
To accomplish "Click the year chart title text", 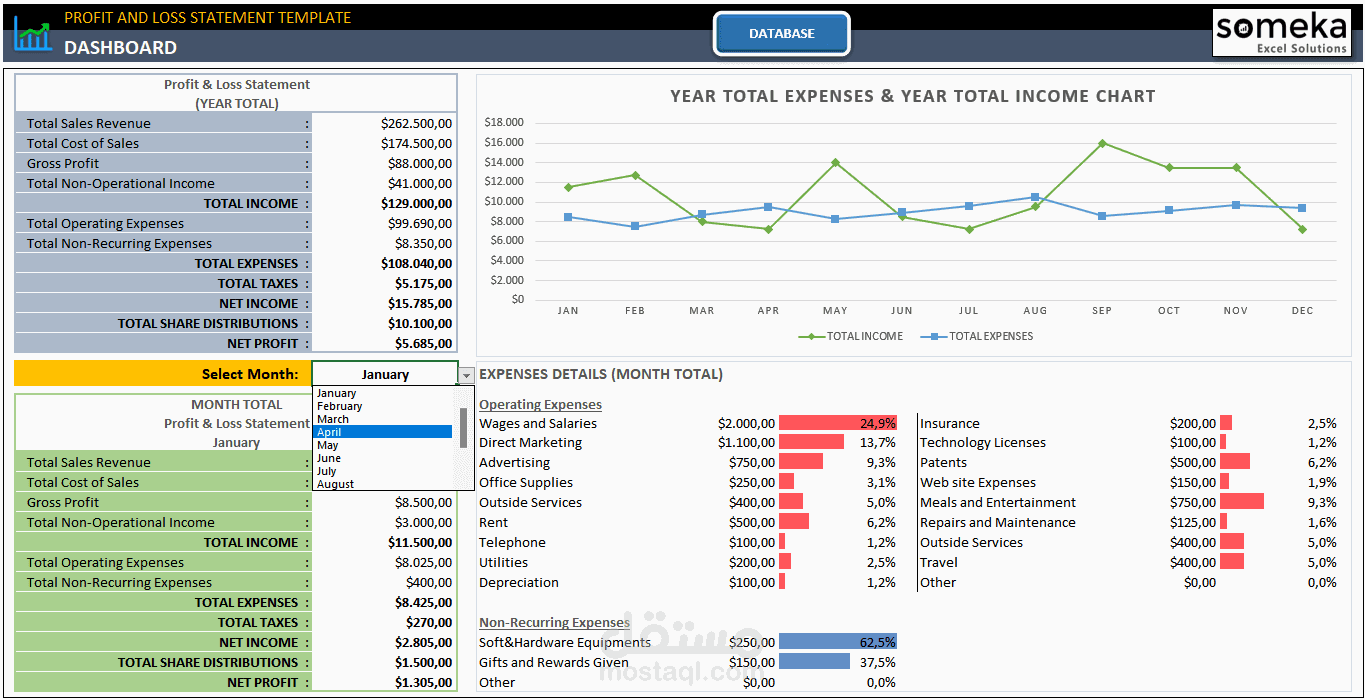I will point(912,97).
